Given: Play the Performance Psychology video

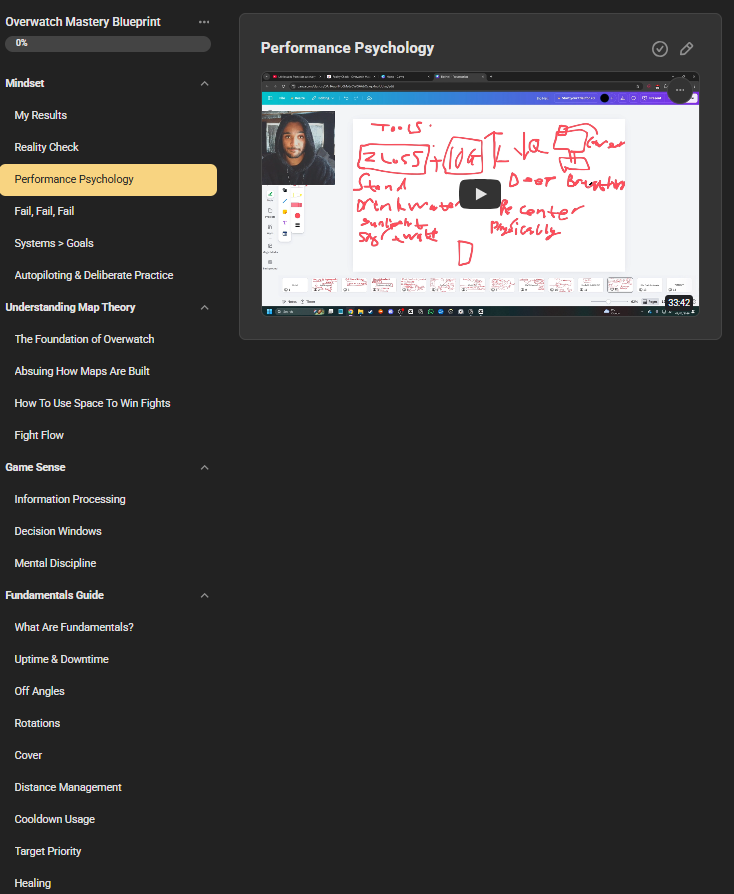Looking at the screenshot, I should point(480,194).
